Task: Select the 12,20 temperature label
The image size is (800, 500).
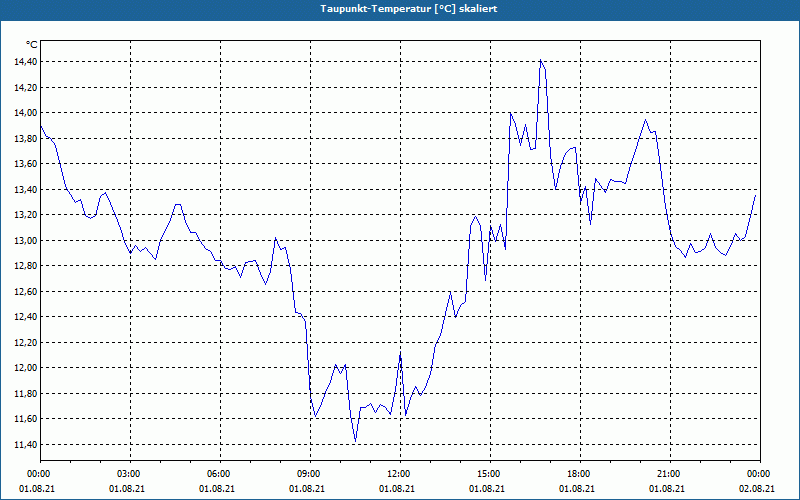Action: tap(26, 342)
